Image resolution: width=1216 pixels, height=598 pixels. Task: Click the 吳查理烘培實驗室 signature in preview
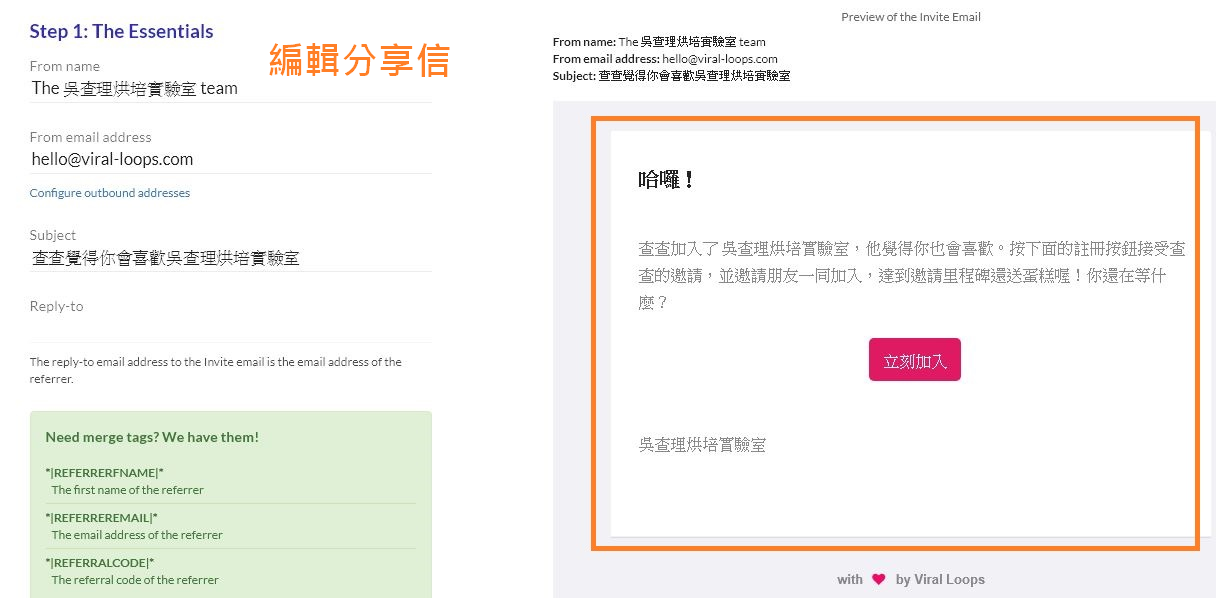tap(703, 445)
